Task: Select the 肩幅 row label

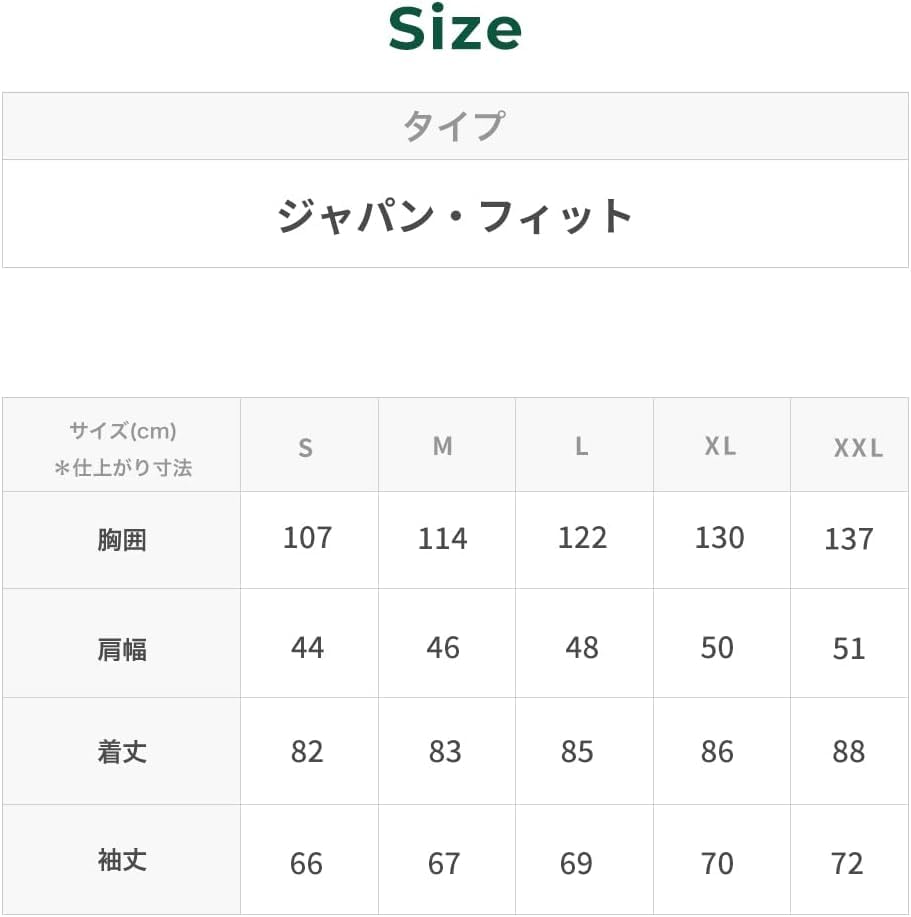Action: pos(122,650)
